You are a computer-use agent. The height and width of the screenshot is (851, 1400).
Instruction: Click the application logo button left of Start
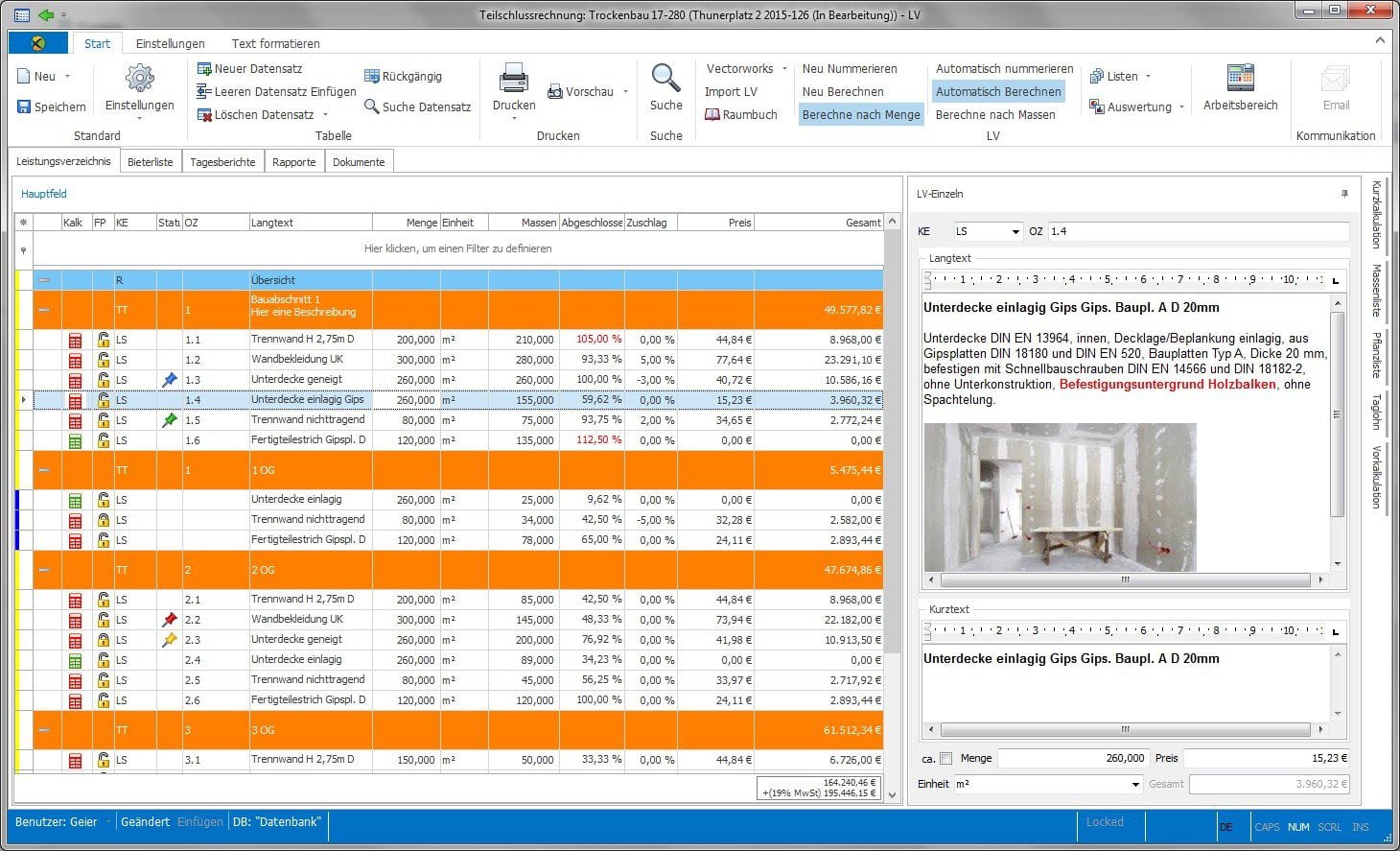pyautogui.click(x=37, y=43)
